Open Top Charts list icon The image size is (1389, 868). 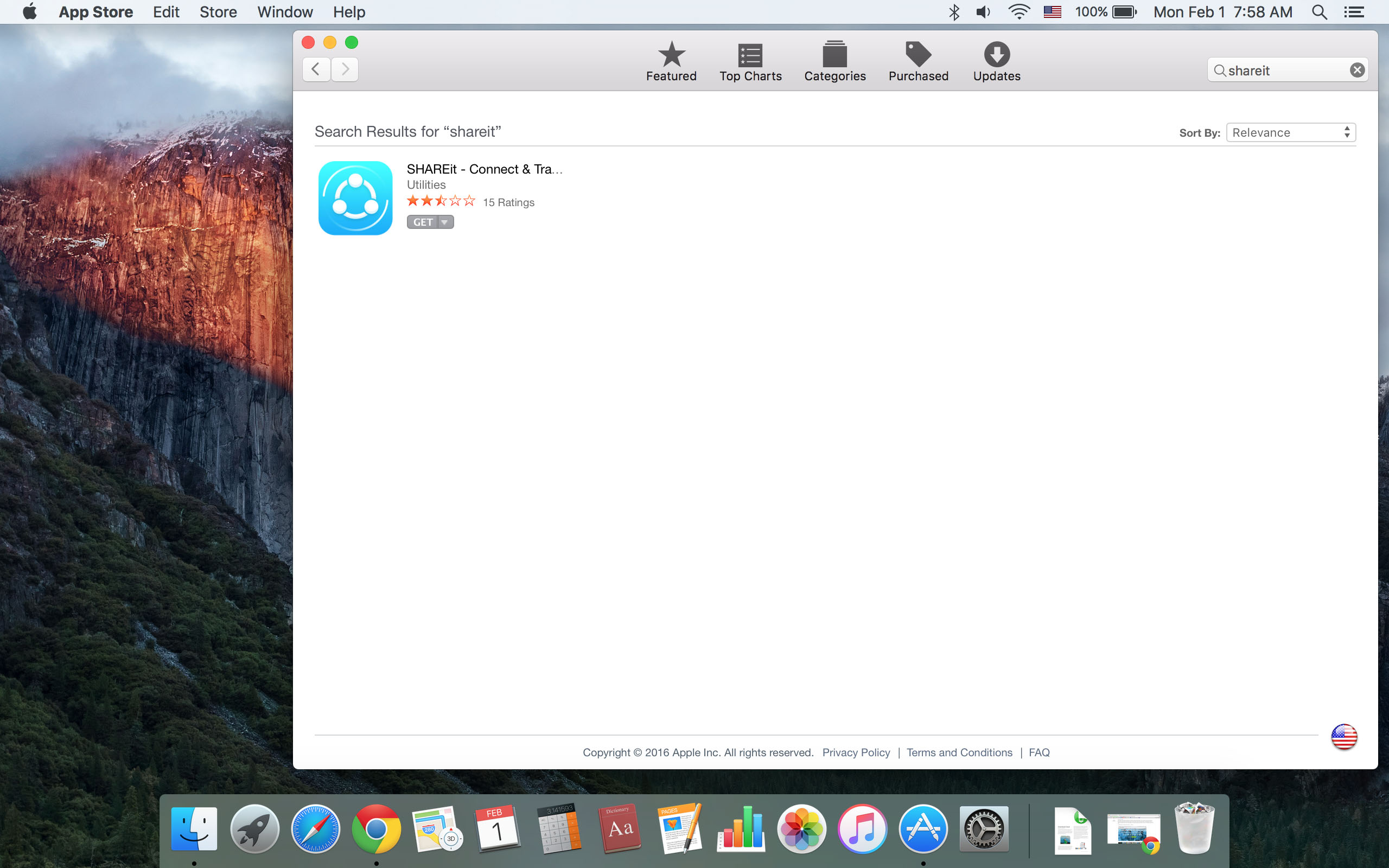[750, 61]
